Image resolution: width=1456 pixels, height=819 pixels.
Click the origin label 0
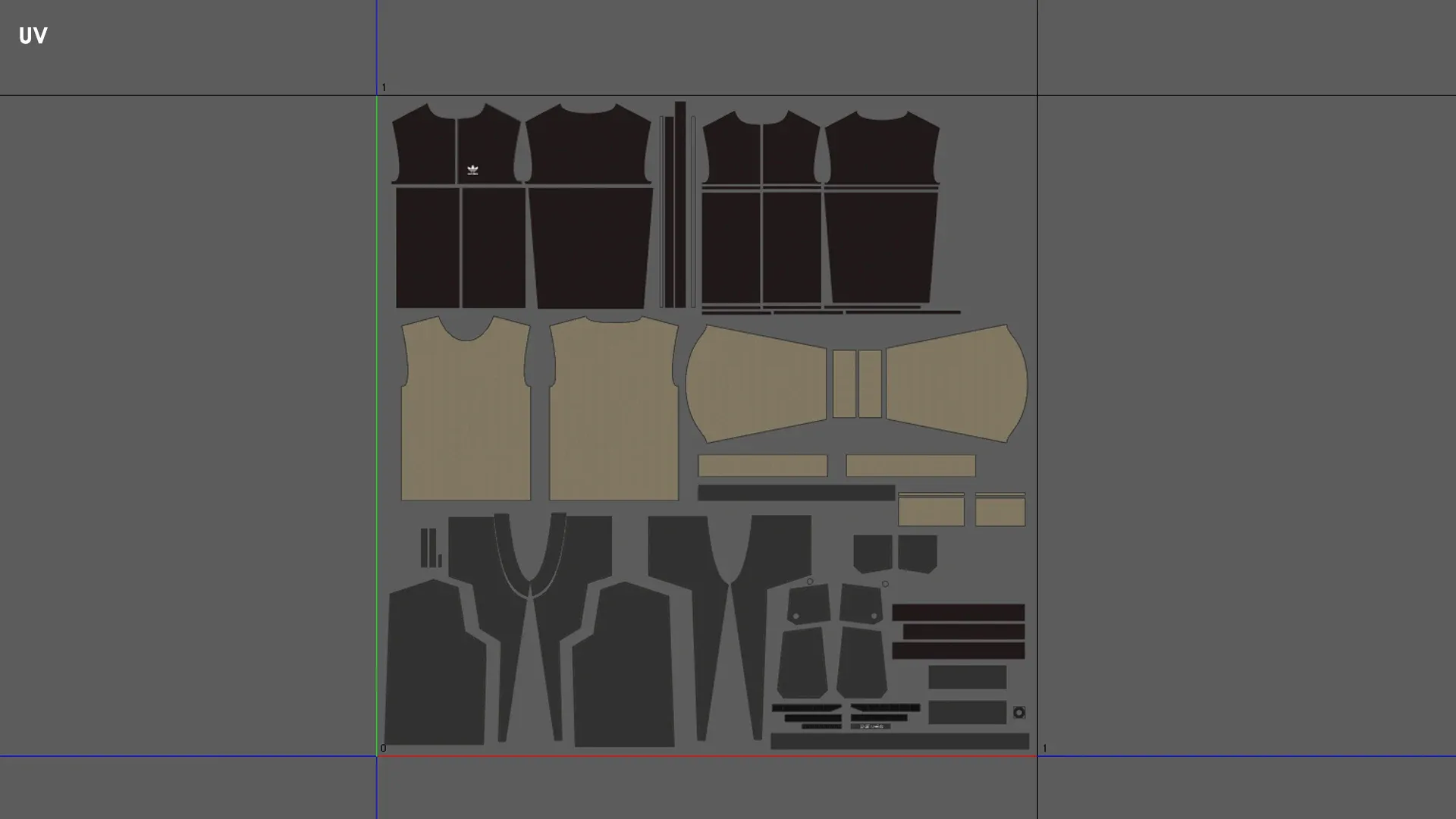(383, 748)
